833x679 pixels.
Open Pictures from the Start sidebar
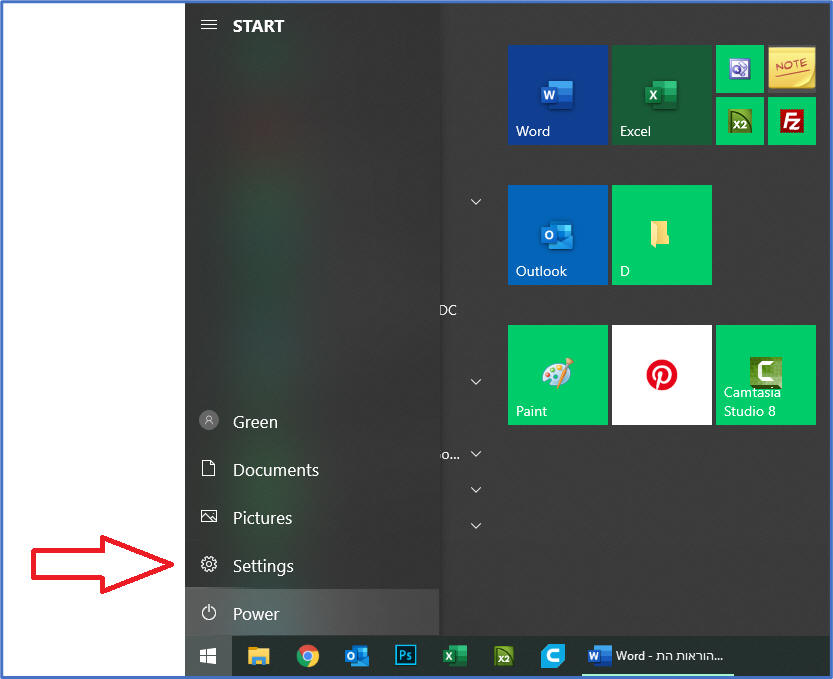point(262,518)
